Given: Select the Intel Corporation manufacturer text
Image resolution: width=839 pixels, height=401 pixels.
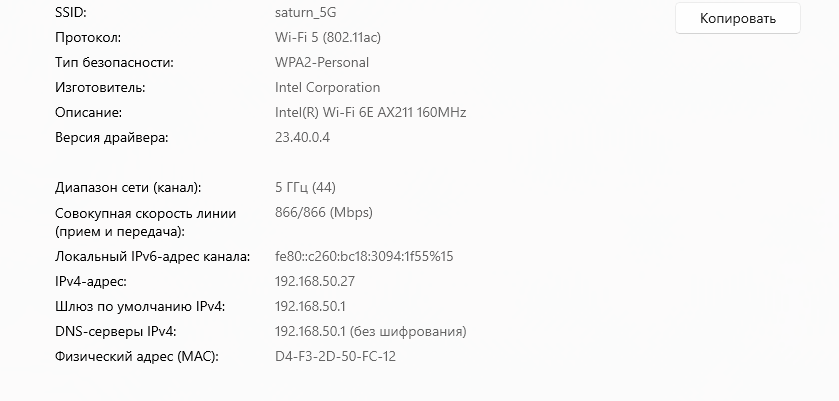Looking at the screenshot, I should pos(327,87).
